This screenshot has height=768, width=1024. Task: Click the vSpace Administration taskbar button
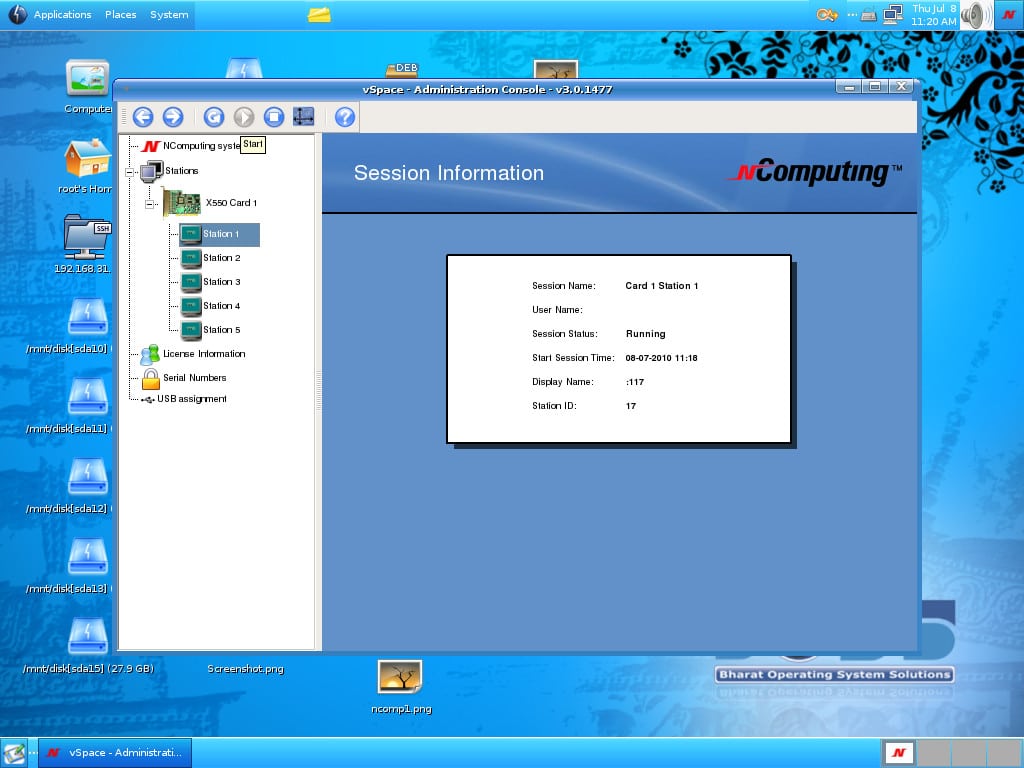(115, 753)
